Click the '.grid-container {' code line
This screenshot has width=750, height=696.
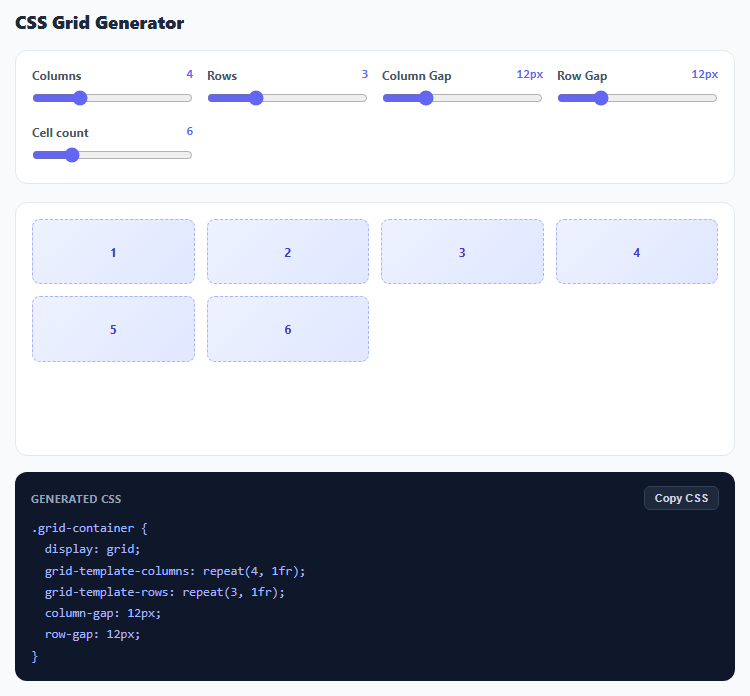click(x=89, y=528)
